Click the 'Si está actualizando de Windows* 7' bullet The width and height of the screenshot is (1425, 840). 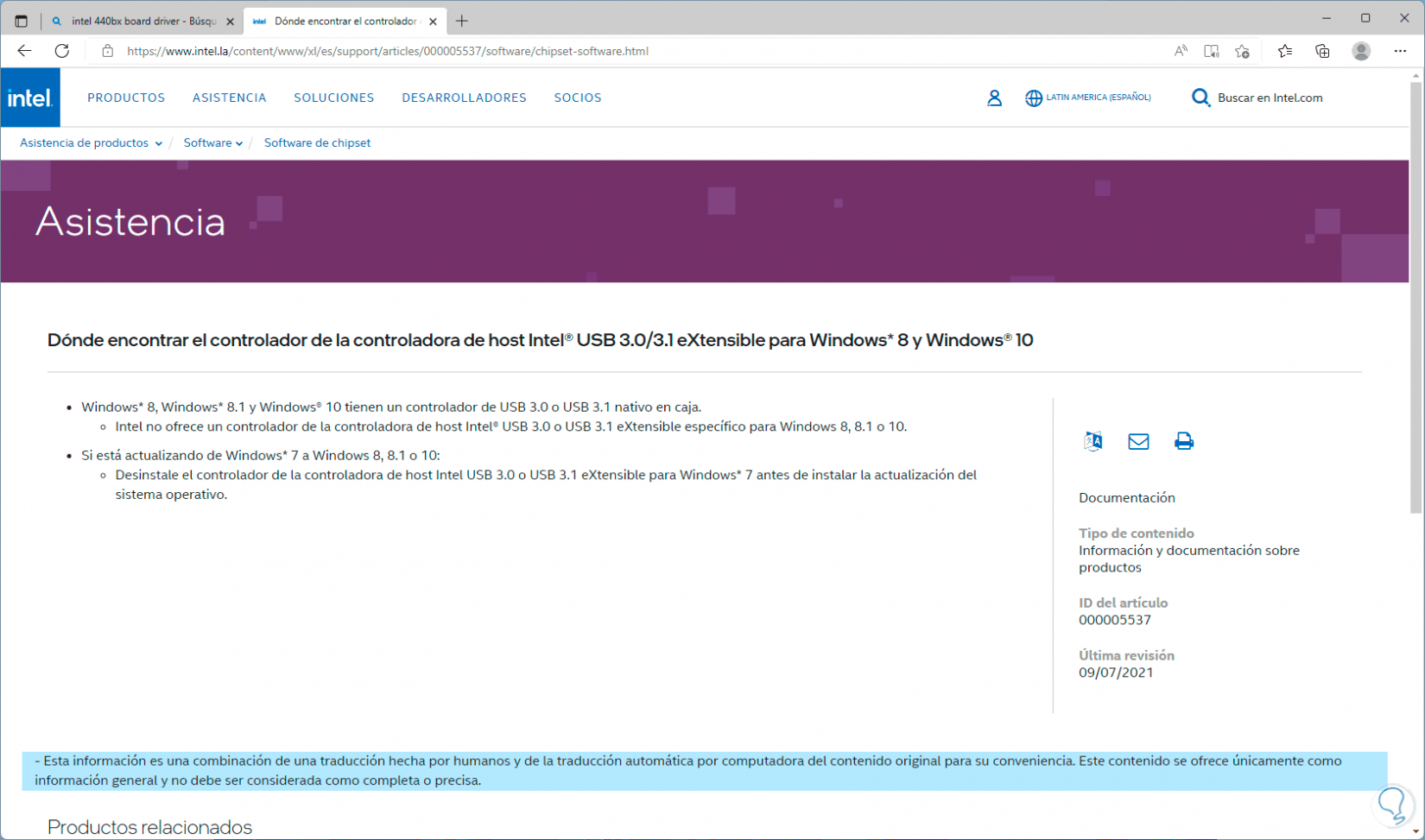[261, 455]
